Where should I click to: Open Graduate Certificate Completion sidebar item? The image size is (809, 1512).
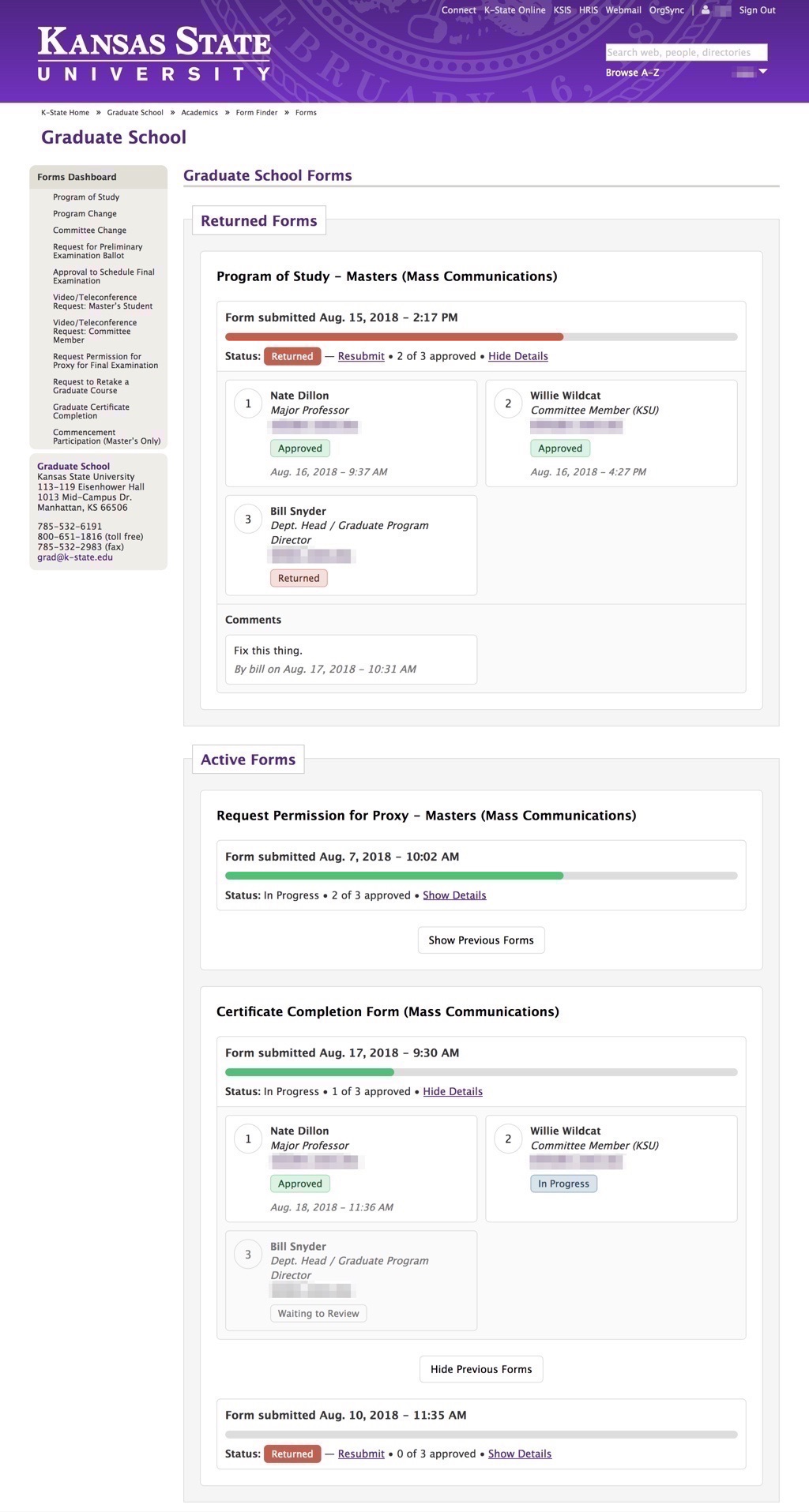(x=91, y=411)
